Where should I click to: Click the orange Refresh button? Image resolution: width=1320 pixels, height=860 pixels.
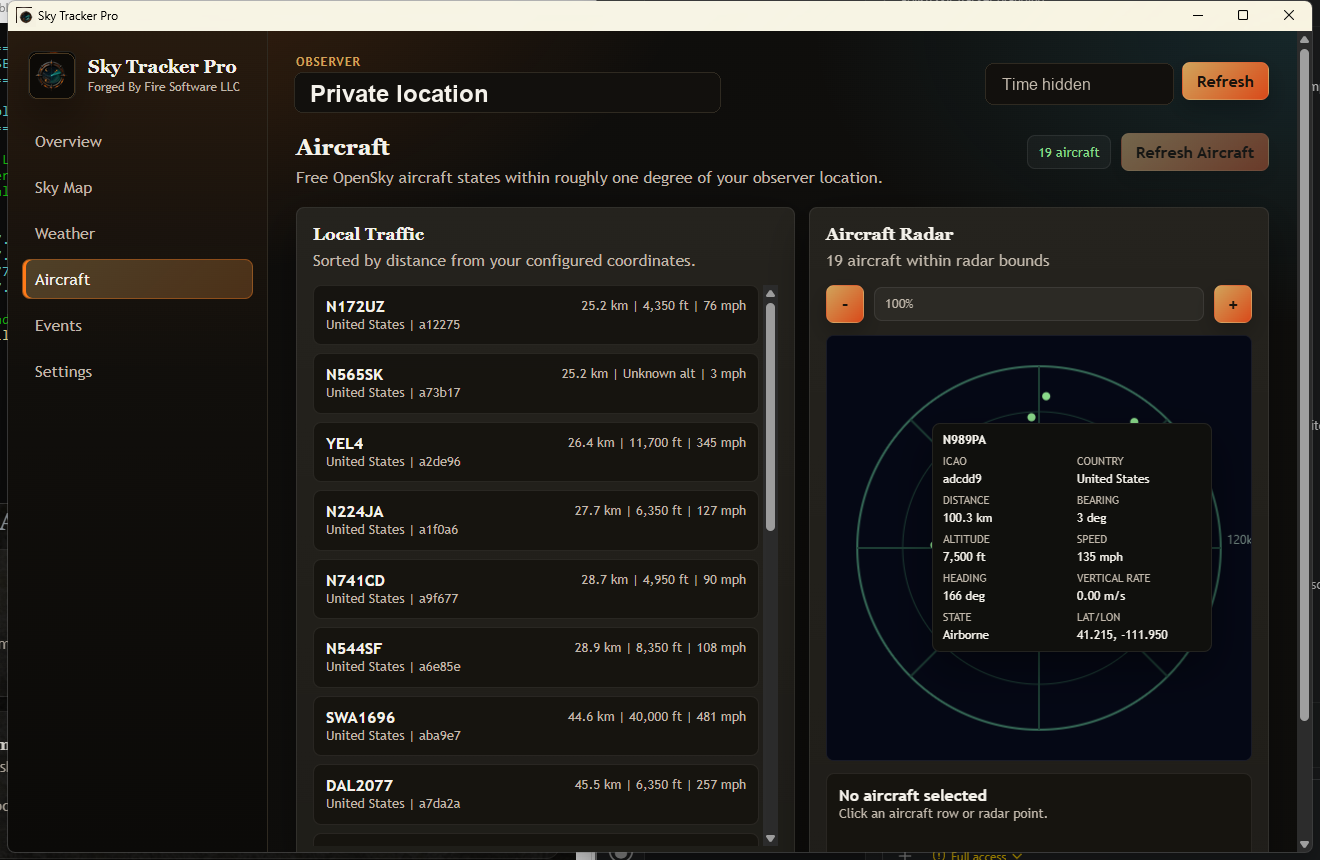click(x=1225, y=82)
